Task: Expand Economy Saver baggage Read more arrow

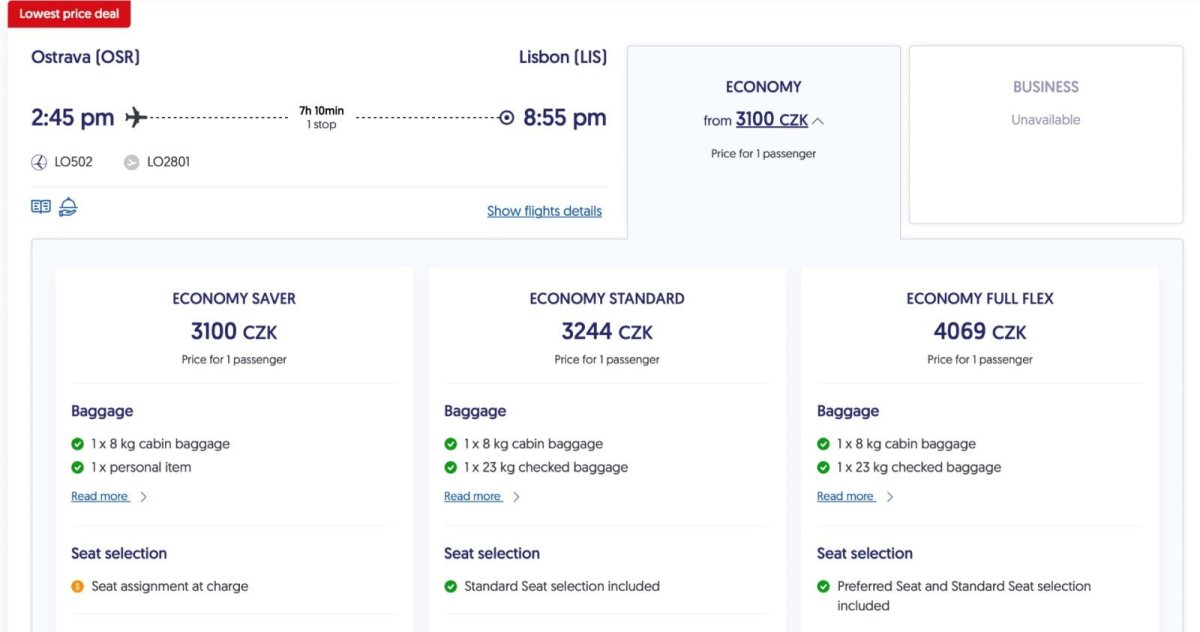Action: click(143, 497)
